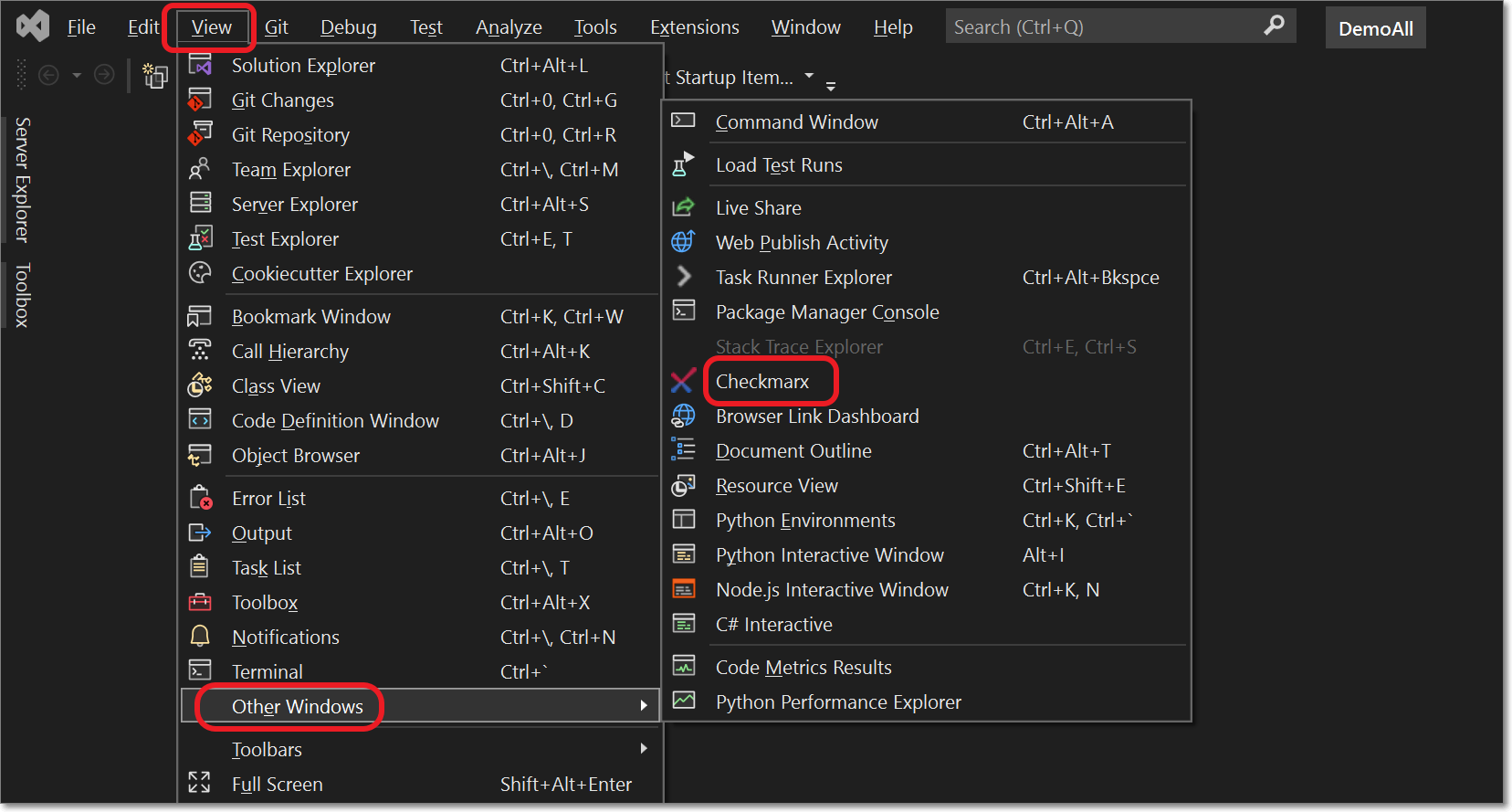Viewport: 1512px width, 812px height.
Task: Click the Document Outline icon
Action: [684, 449]
